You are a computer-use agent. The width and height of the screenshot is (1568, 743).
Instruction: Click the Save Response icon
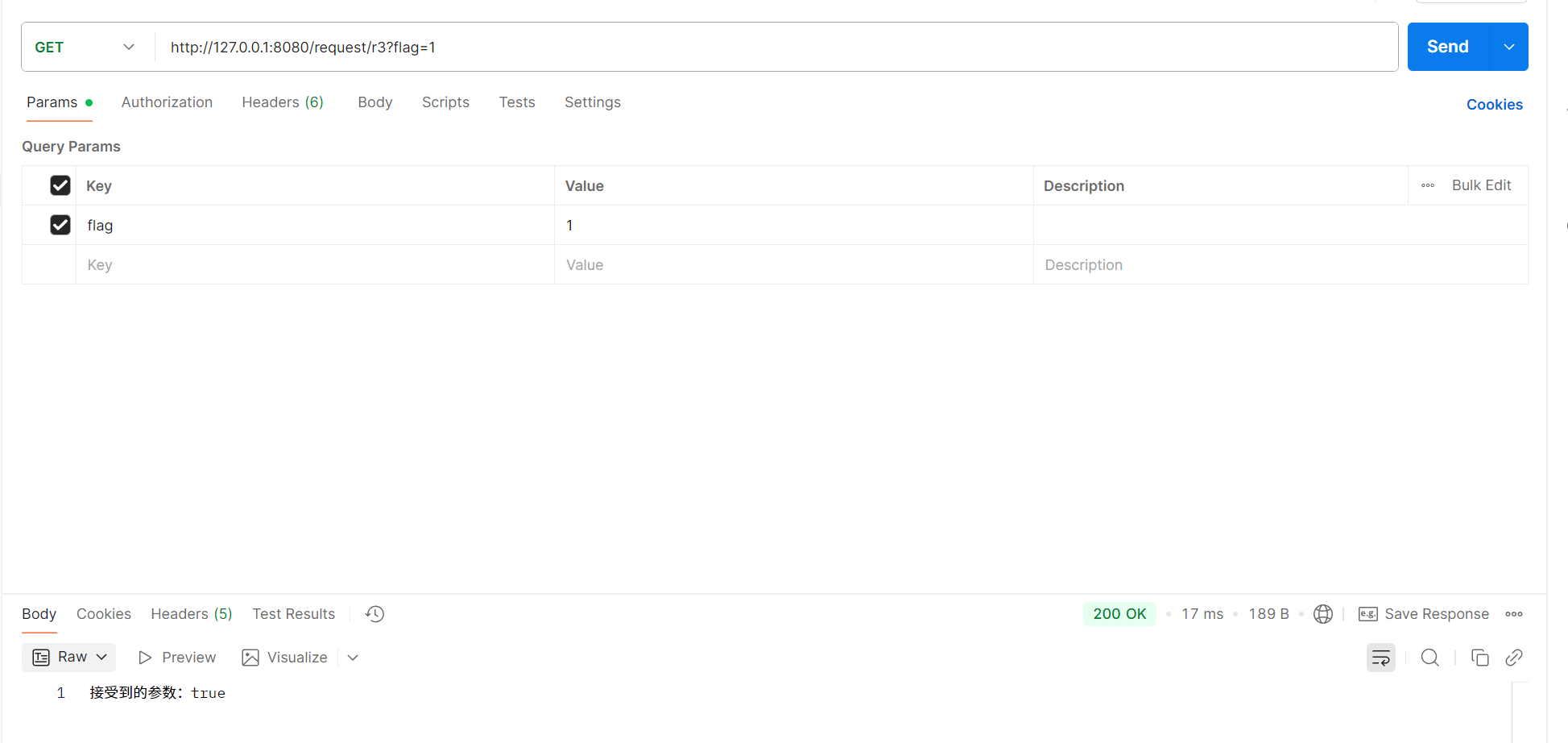pos(1367,614)
